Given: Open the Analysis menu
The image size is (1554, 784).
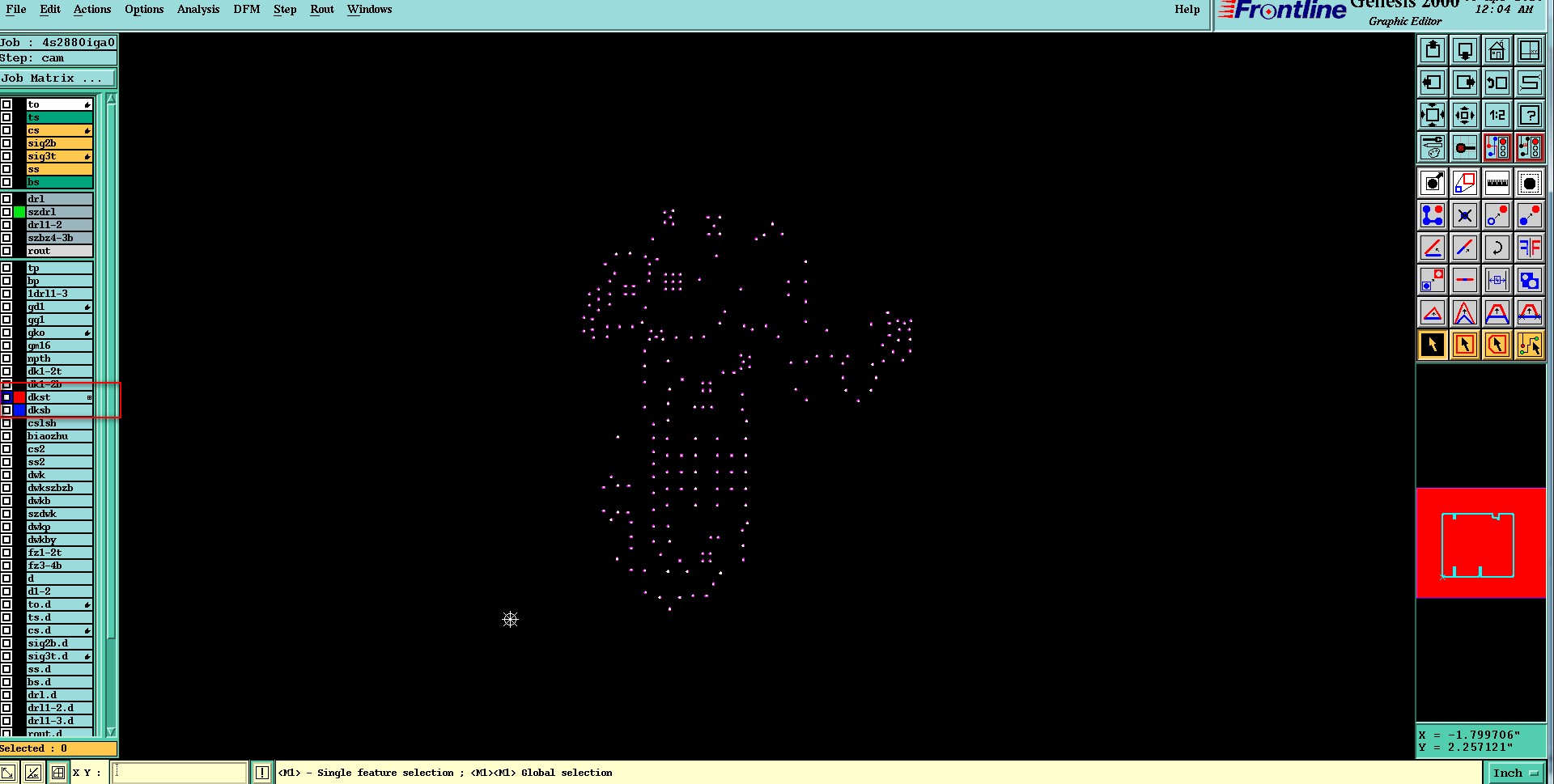Looking at the screenshot, I should 198,9.
